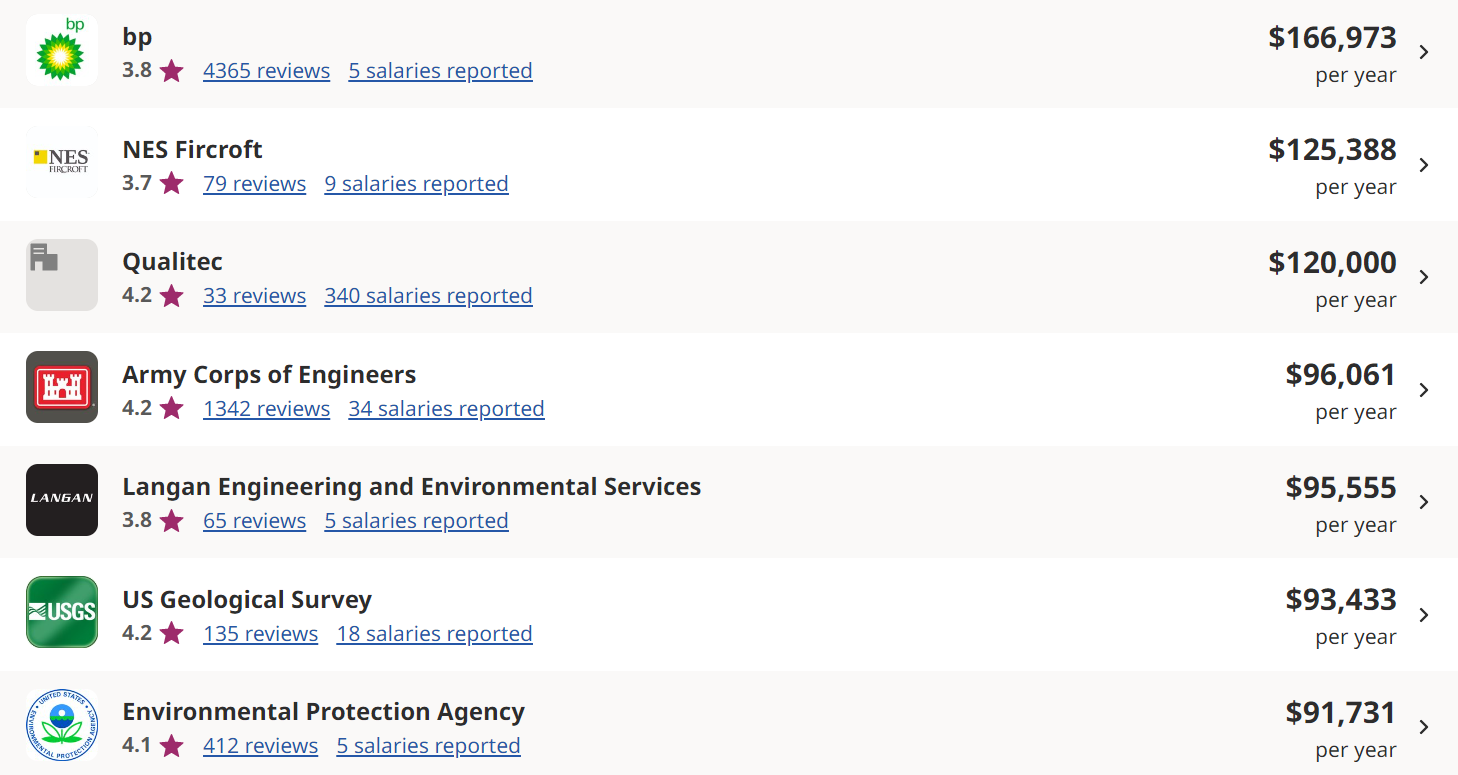Click the black Langan logo

[62, 500]
